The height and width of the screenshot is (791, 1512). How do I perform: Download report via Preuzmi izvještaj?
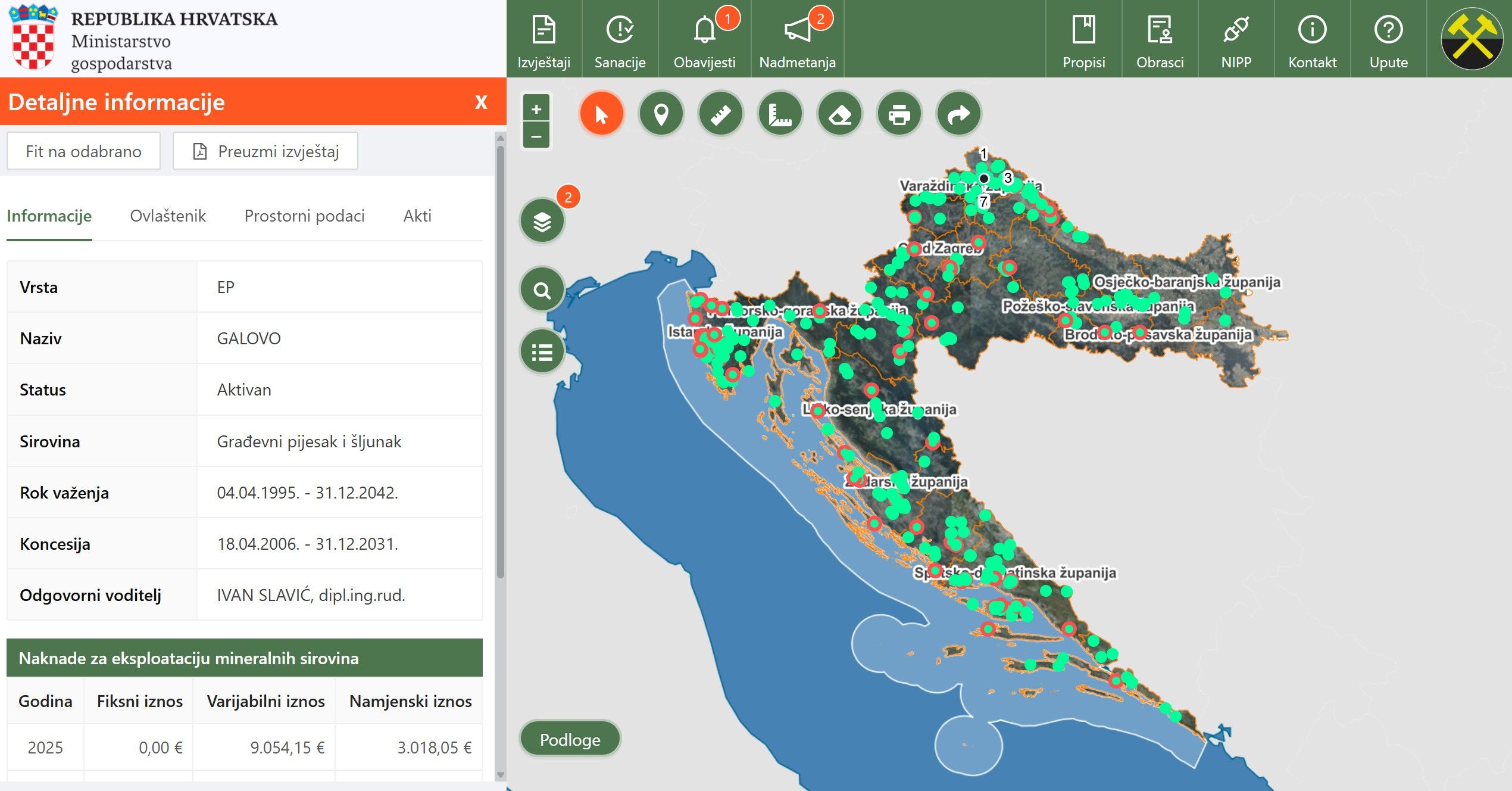[265, 151]
